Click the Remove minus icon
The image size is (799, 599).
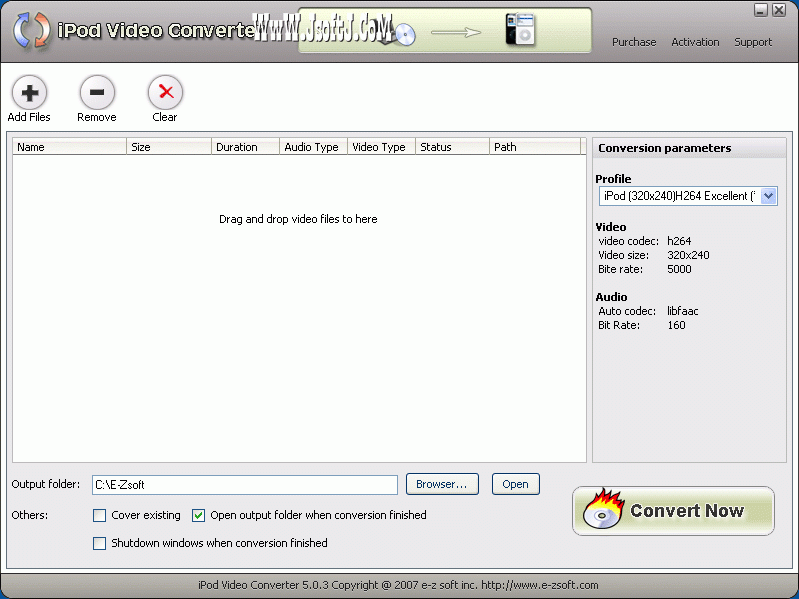(x=97, y=92)
